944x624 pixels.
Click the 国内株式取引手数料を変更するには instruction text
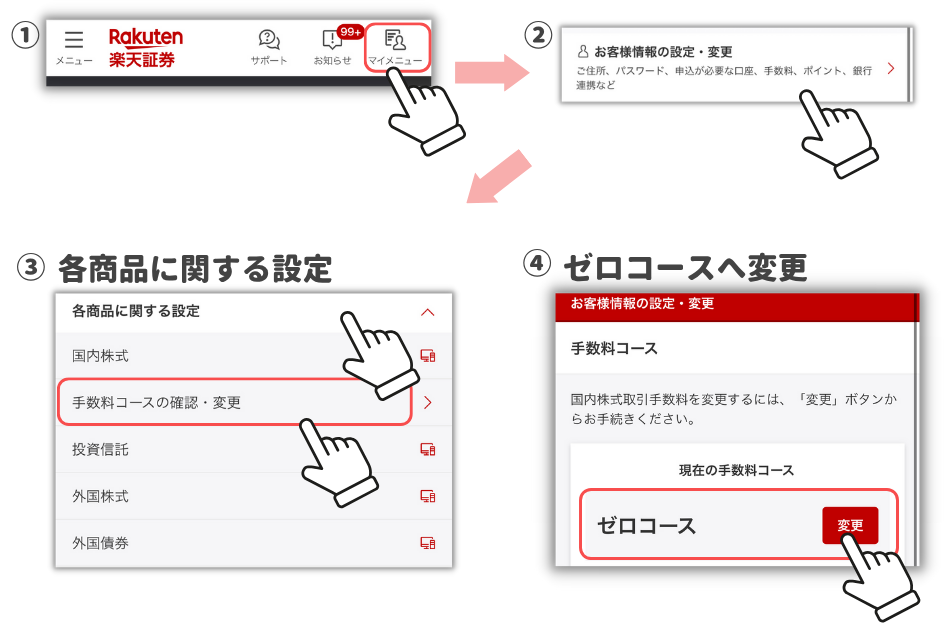click(x=734, y=409)
